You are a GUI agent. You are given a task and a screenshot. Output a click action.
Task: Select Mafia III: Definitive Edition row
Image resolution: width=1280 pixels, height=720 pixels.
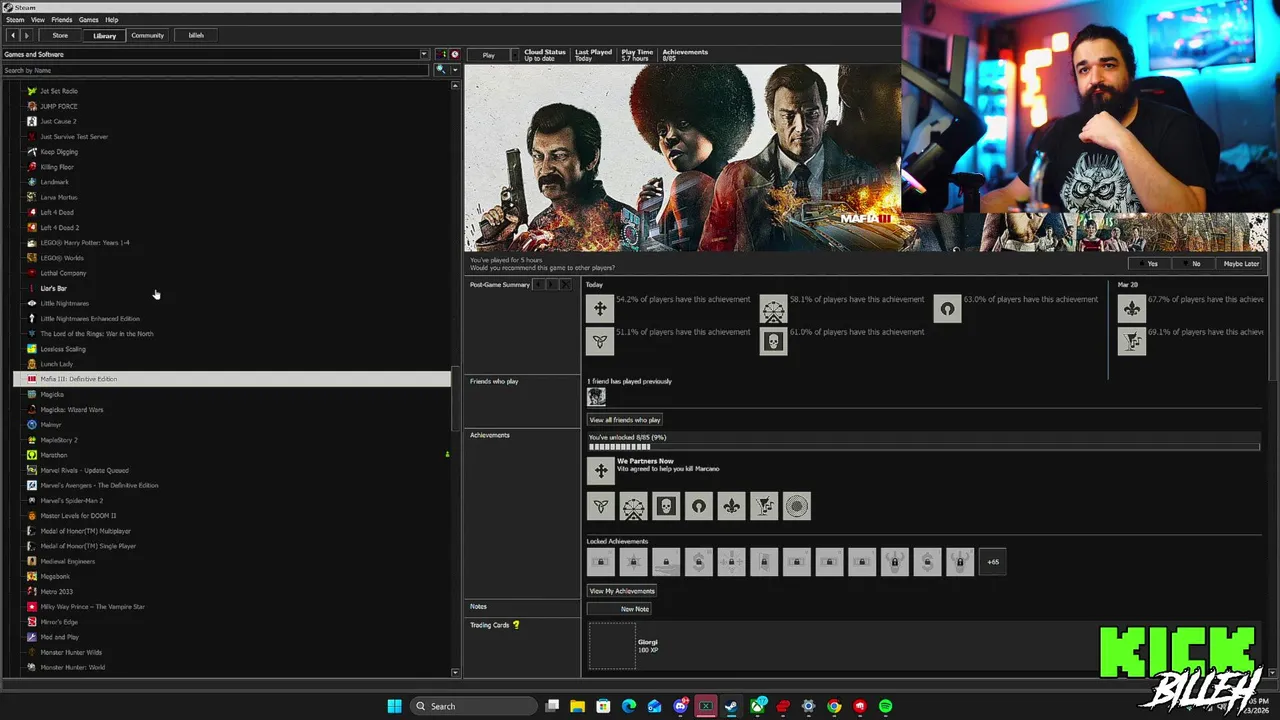(x=232, y=379)
